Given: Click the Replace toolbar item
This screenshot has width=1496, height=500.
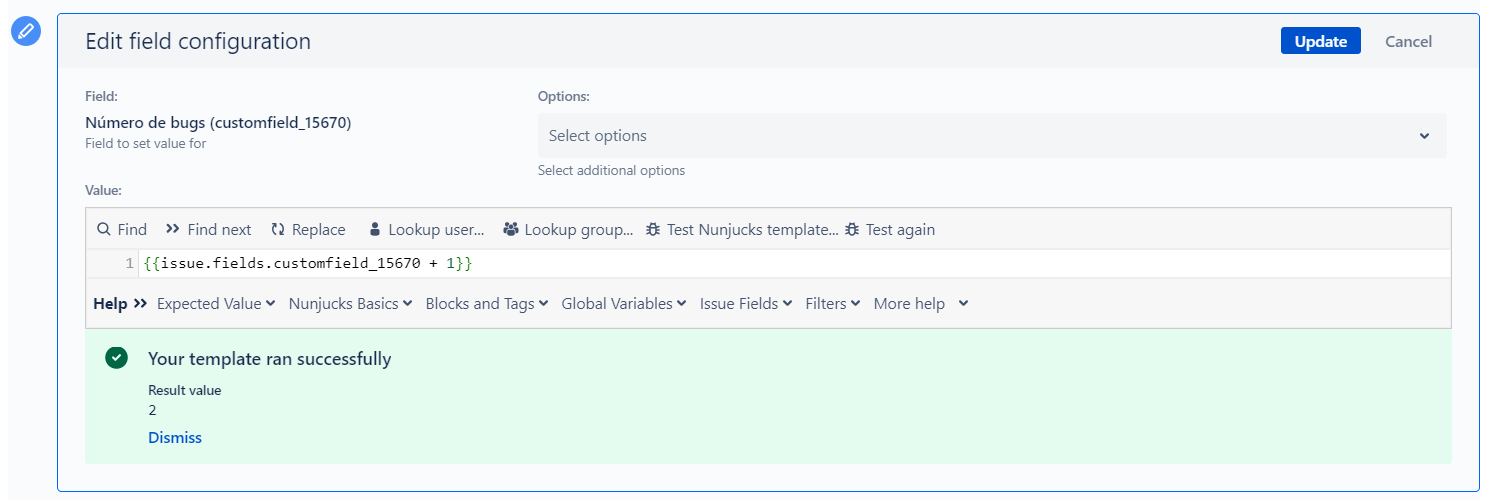Looking at the screenshot, I should (308, 229).
